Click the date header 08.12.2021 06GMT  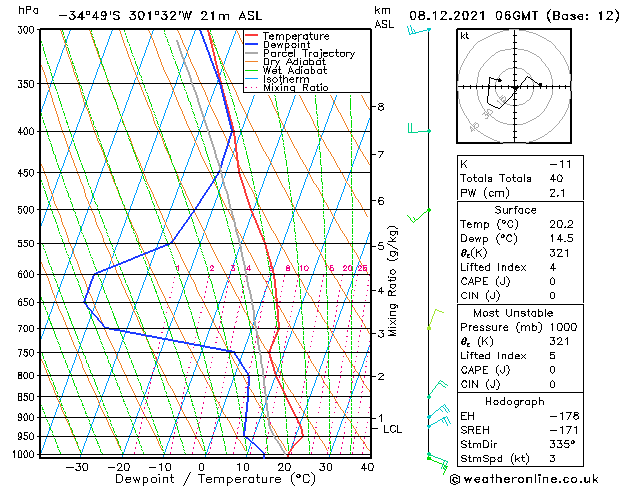coord(474,16)
